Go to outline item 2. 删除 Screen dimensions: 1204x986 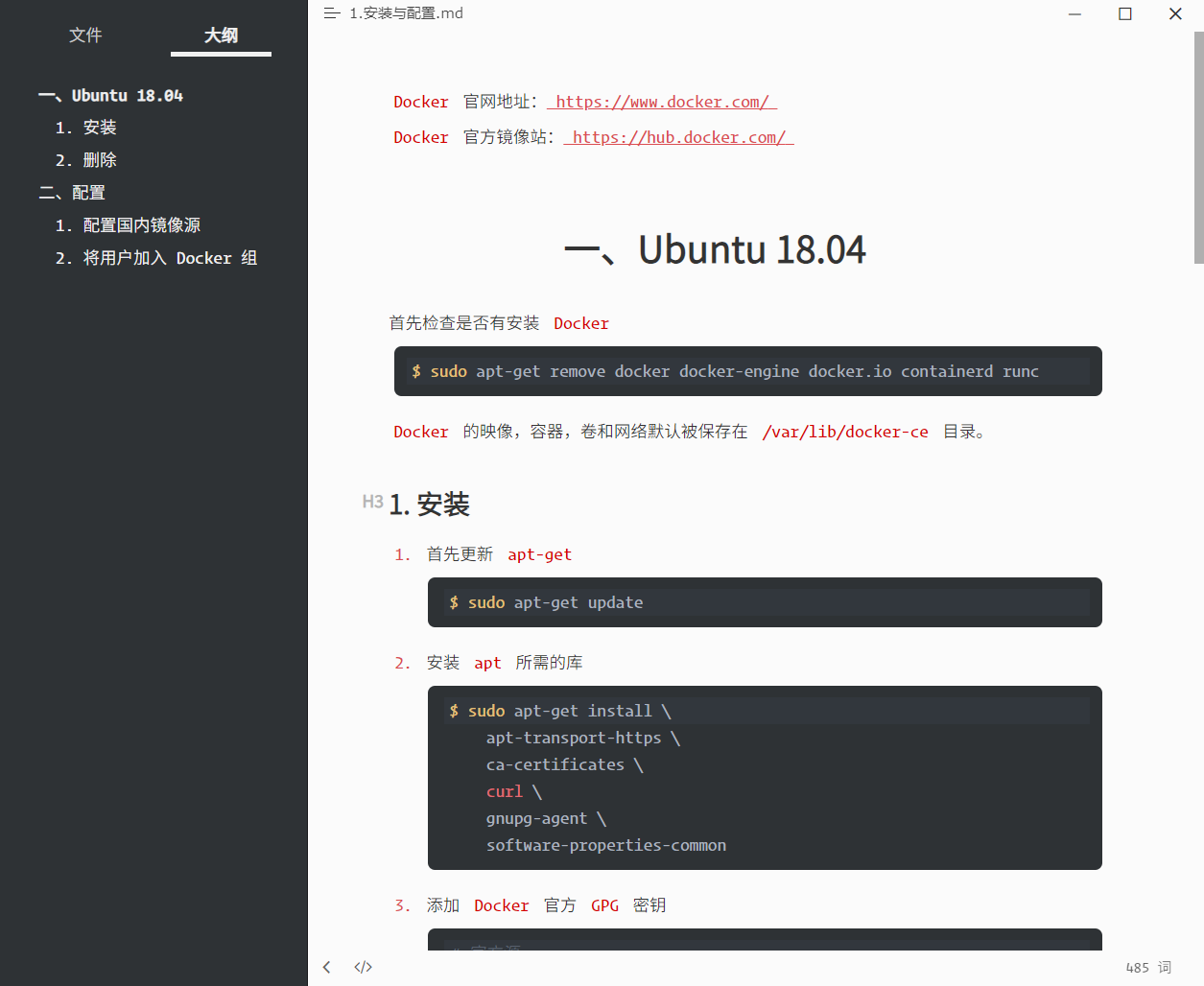[x=85, y=160]
